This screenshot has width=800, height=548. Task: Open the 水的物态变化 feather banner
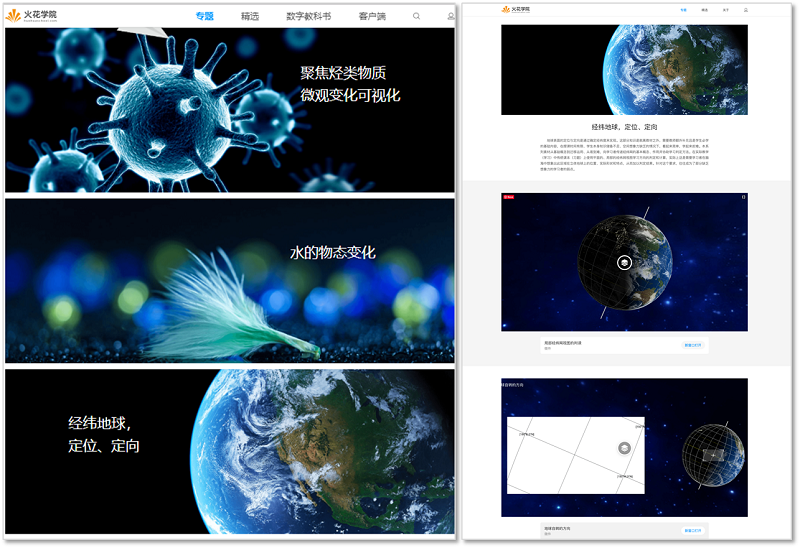(x=230, y=281)
